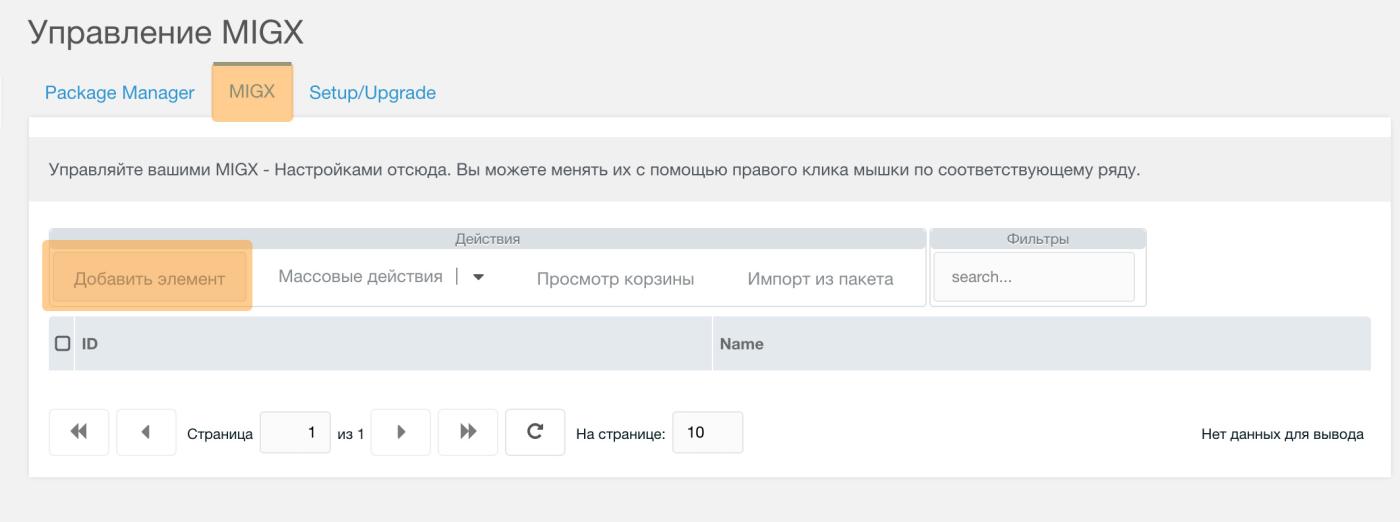Image resolution: width=1400 pixels, height=522 pixels.
Task: Click the Нет данных для вывода status text
Action: pyautogui.click(x=1282, y=435)
